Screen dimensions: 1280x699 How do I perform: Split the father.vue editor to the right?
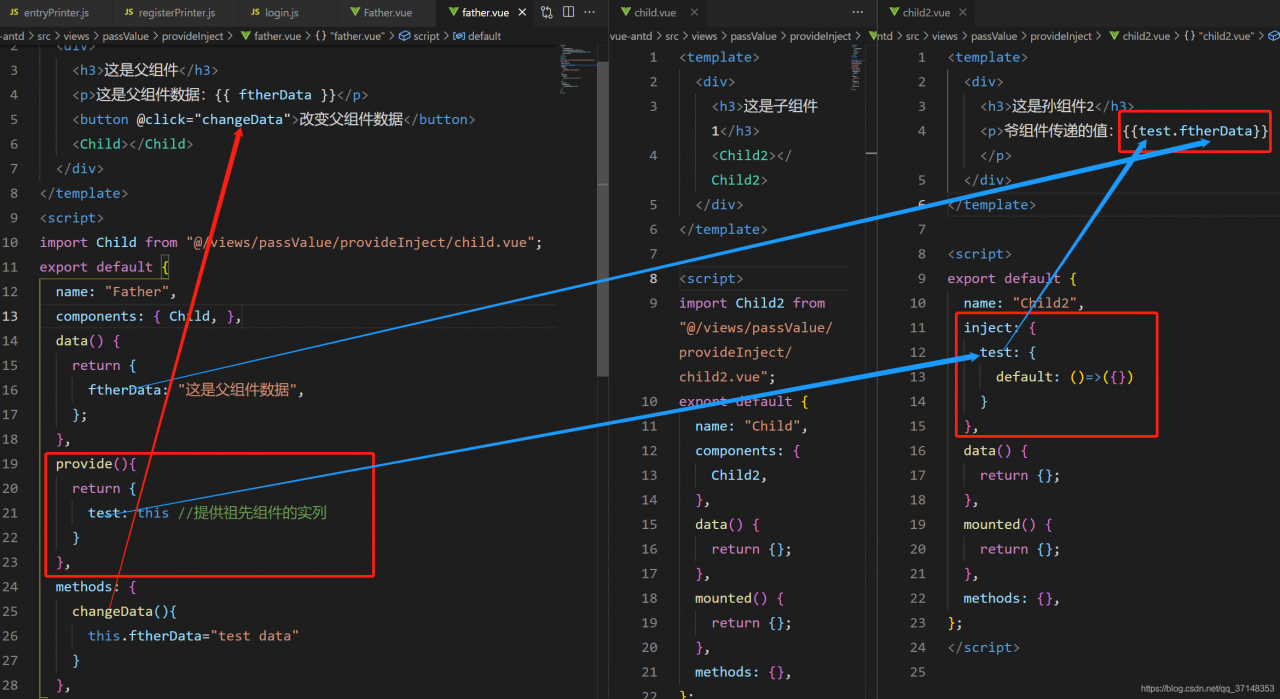(568, 12)
